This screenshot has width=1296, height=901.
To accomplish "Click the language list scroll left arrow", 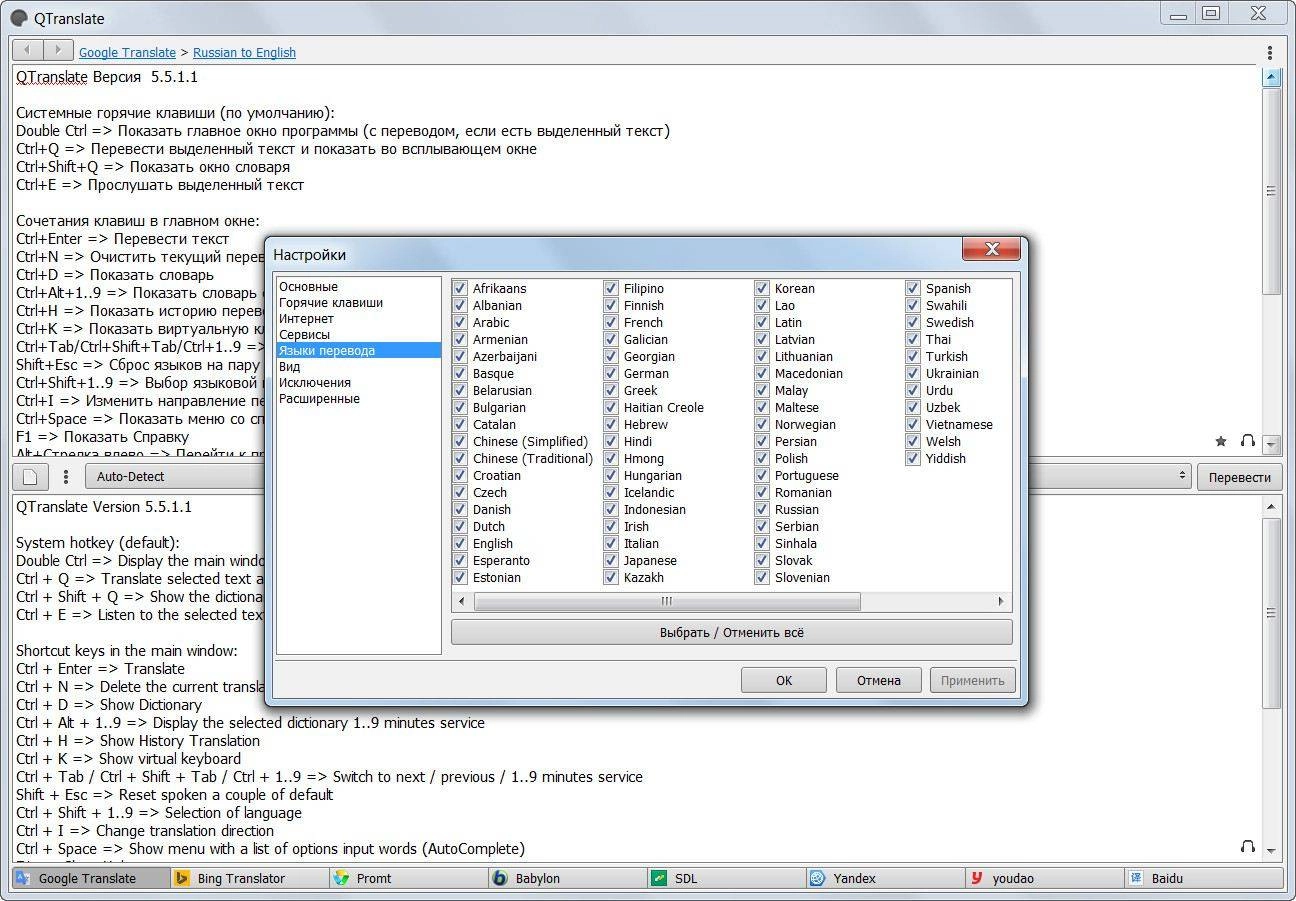I will click(462, 601).
